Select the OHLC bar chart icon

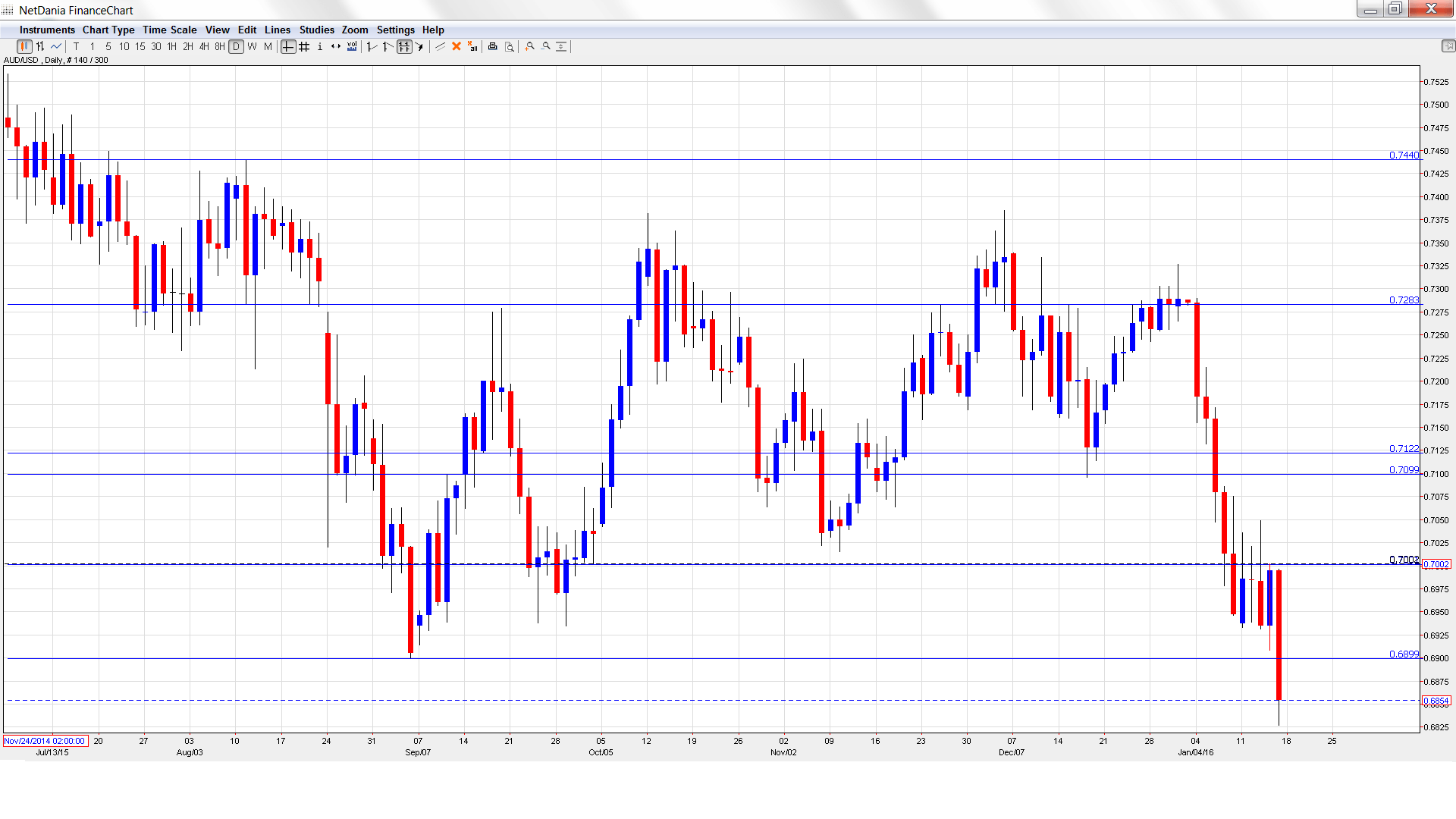(39, 46)
